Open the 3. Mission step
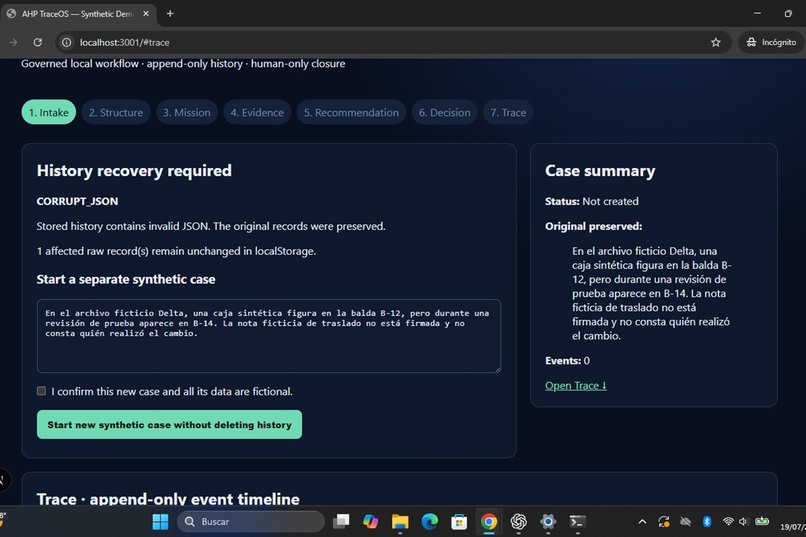This screenshot has width=806, height=537. pos(187,112)
